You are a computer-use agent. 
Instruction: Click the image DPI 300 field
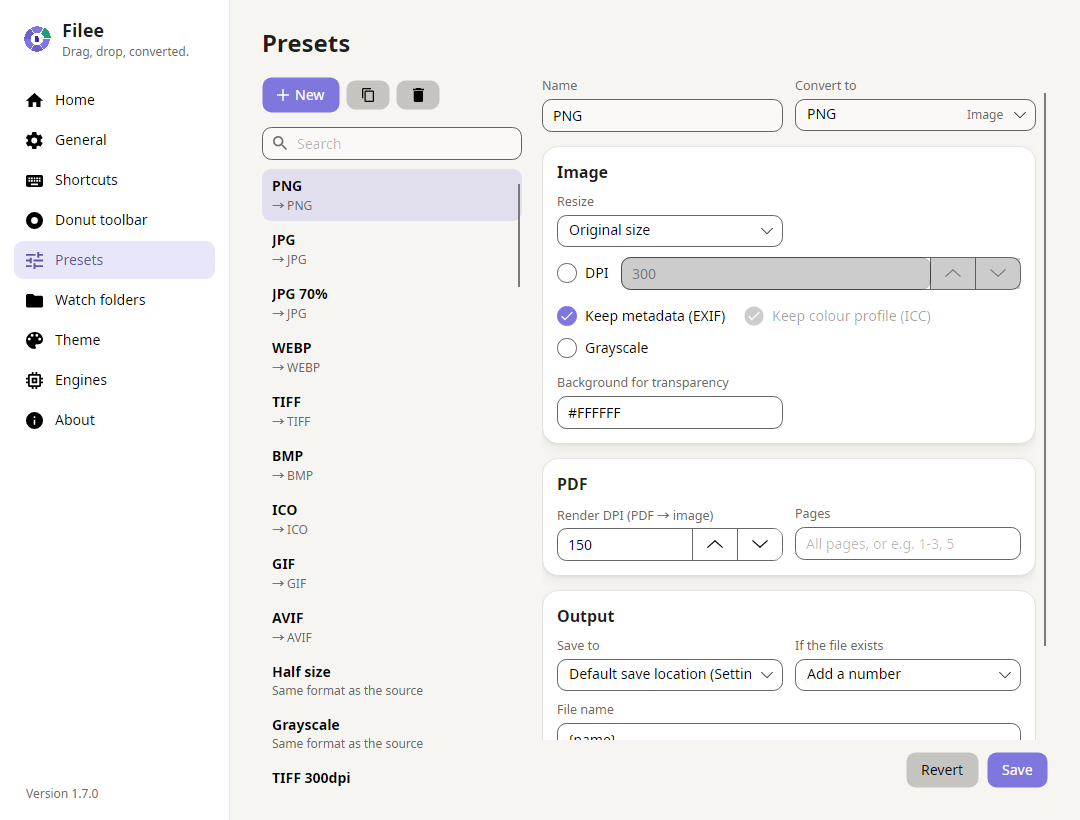tap(776, 273)
